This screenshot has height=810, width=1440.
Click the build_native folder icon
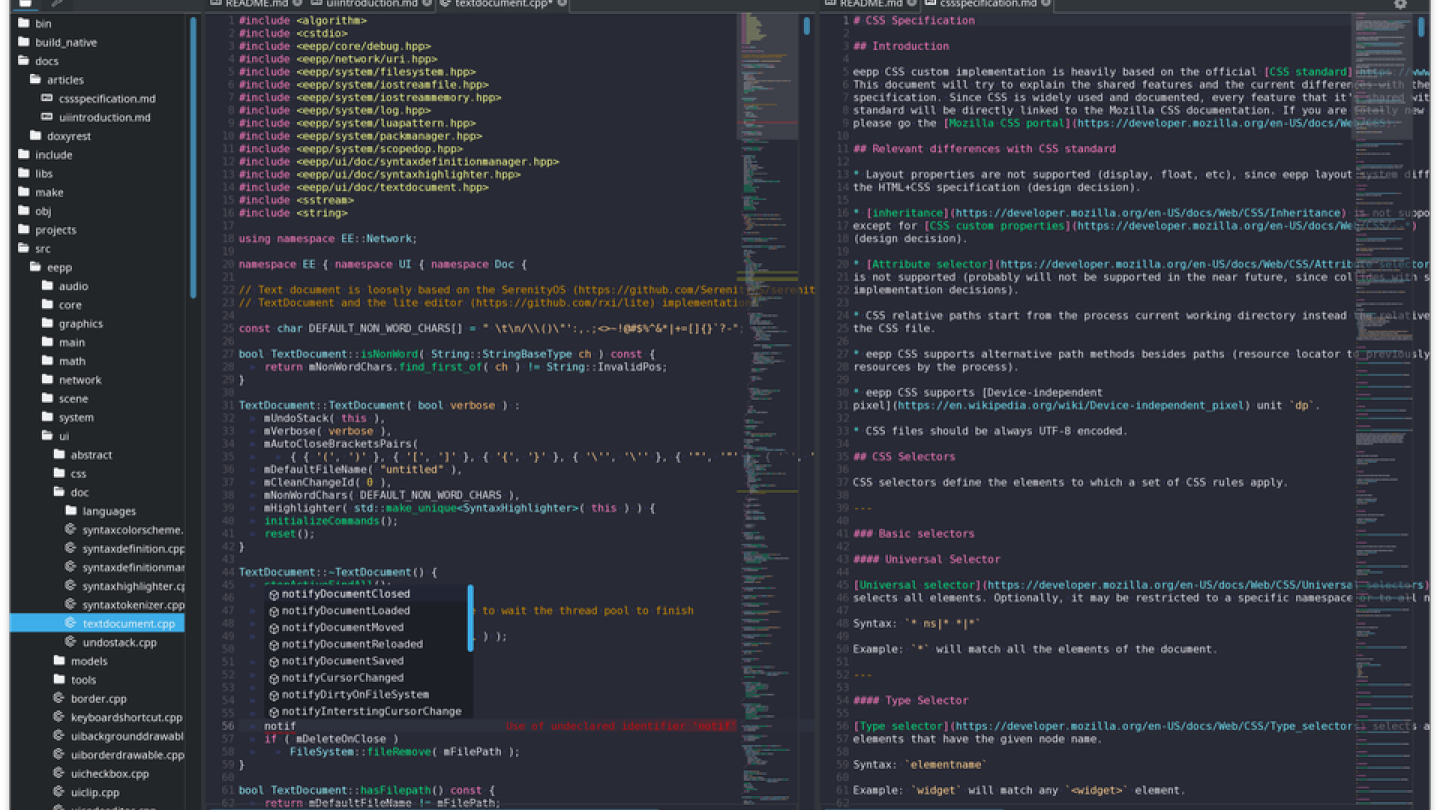25,42
